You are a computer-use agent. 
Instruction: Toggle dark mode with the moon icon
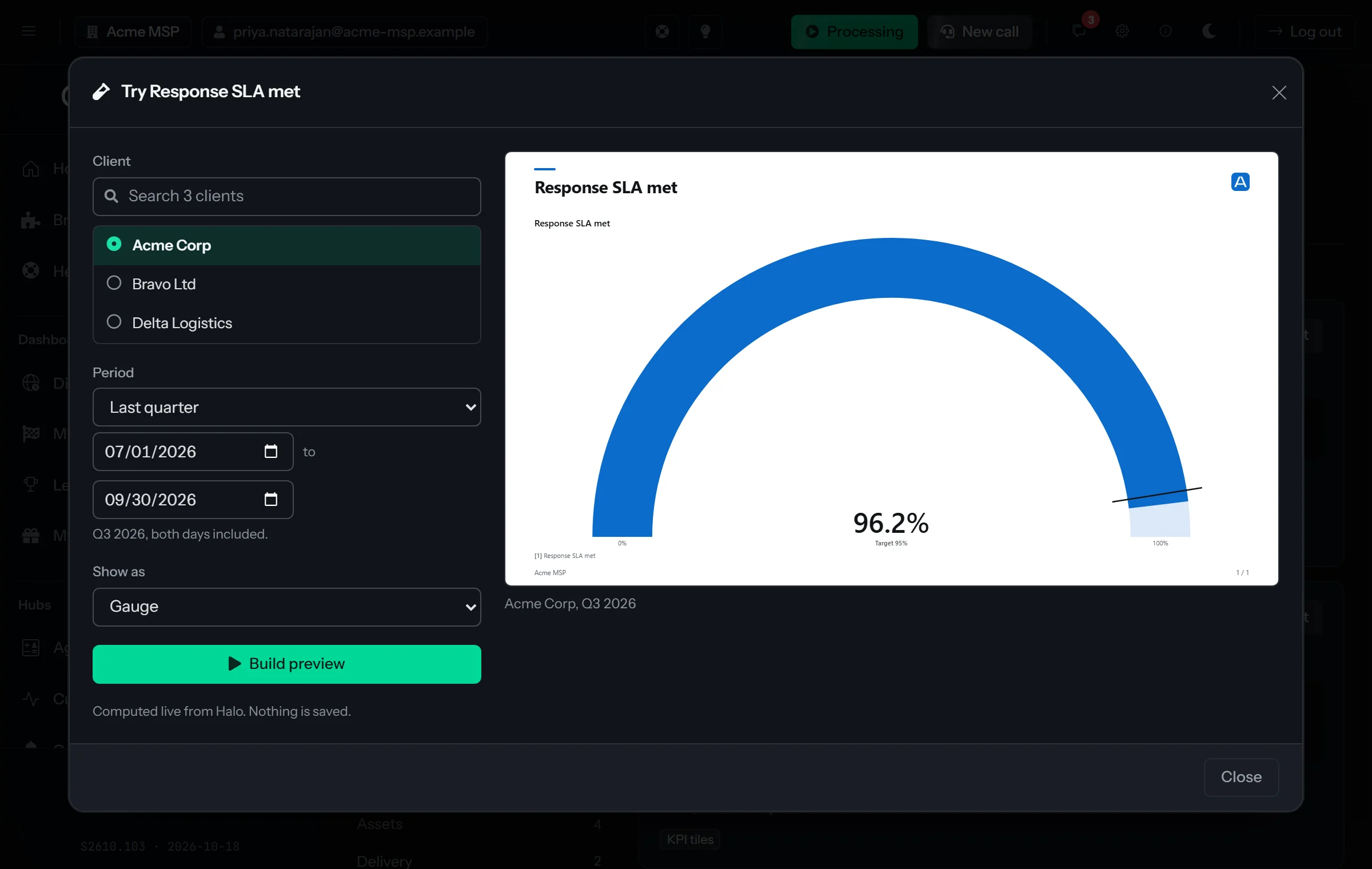1209,31
